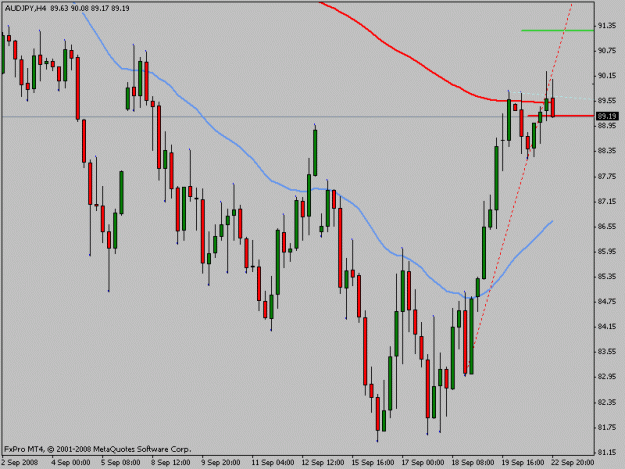Image resolution: width=625 pixels, height=469 pixels.
Task: Click the 22 Sep 20:00 time label
Action: pos(573,463)
